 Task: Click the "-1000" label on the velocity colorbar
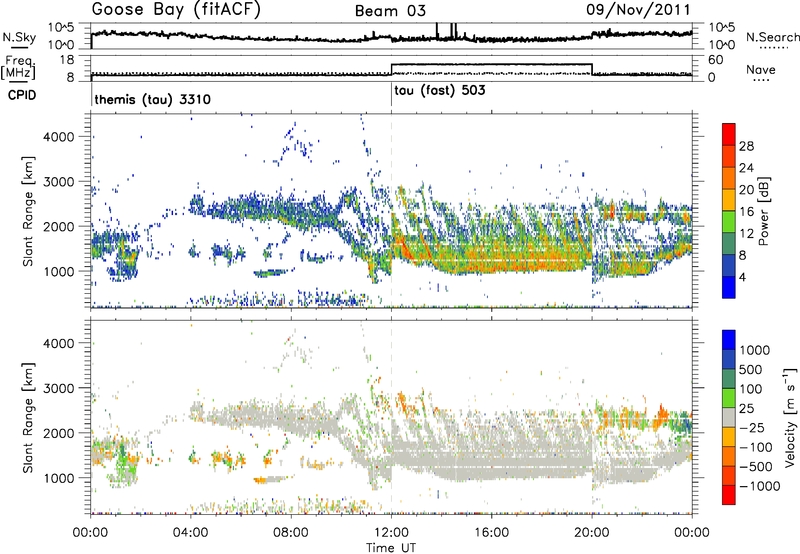pyautogui.click(x=760, y=486)
